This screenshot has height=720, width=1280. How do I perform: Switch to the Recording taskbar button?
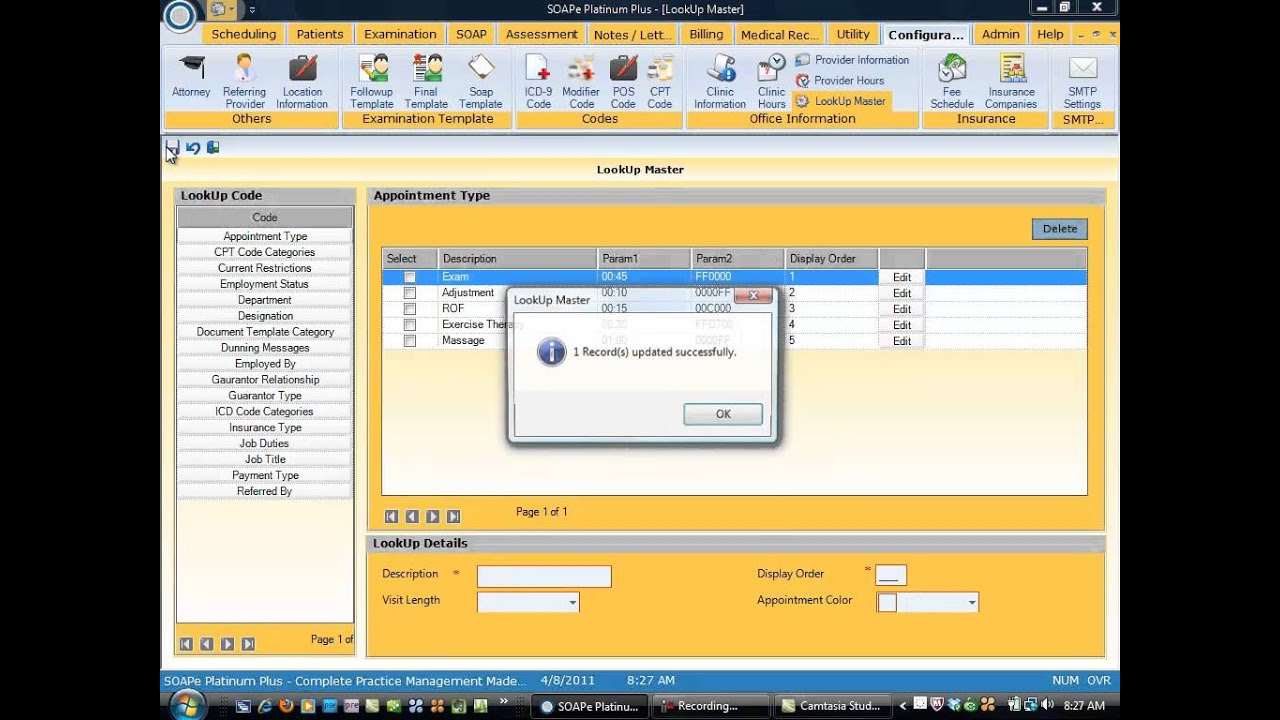point(711,706)
